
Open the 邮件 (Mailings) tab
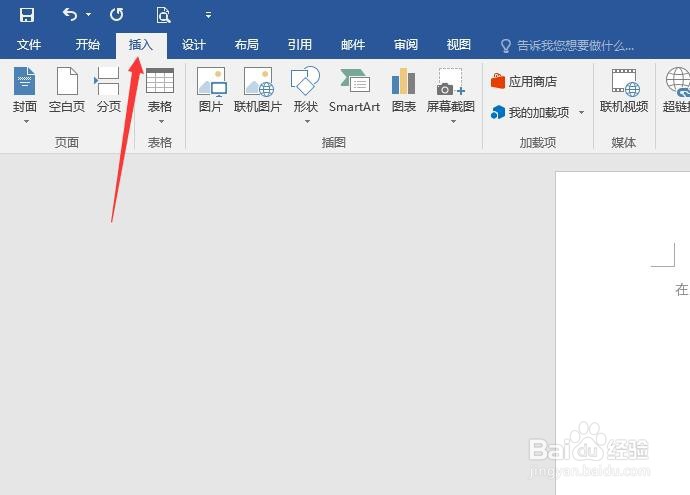click(353, 45)
